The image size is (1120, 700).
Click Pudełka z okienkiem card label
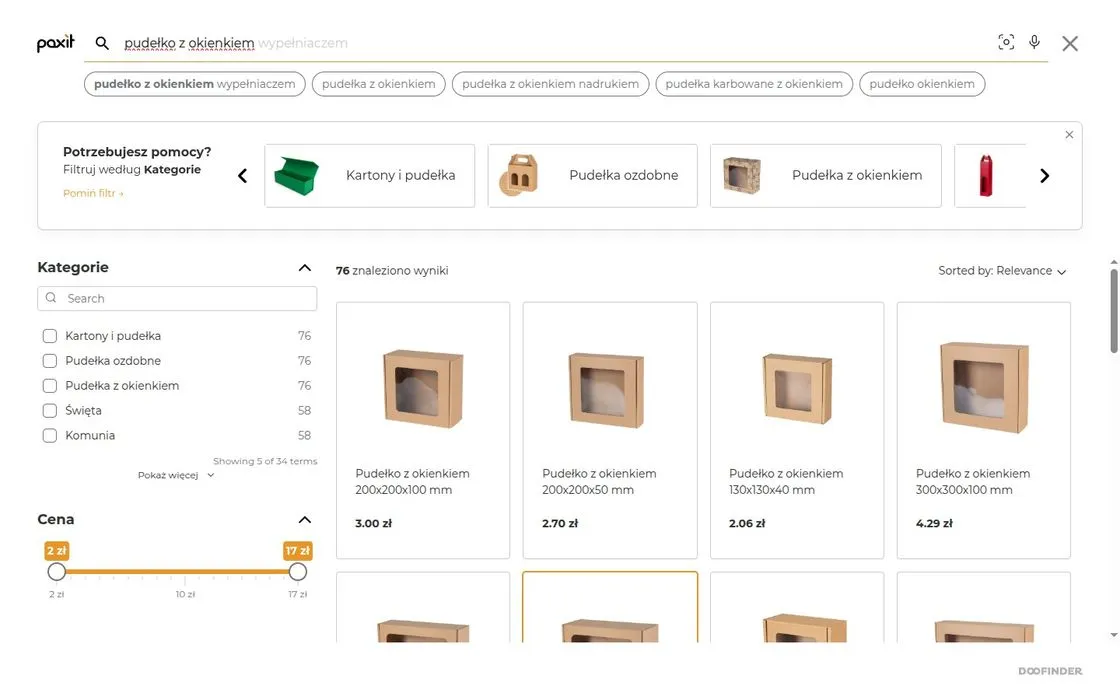[x=856, y=176]
